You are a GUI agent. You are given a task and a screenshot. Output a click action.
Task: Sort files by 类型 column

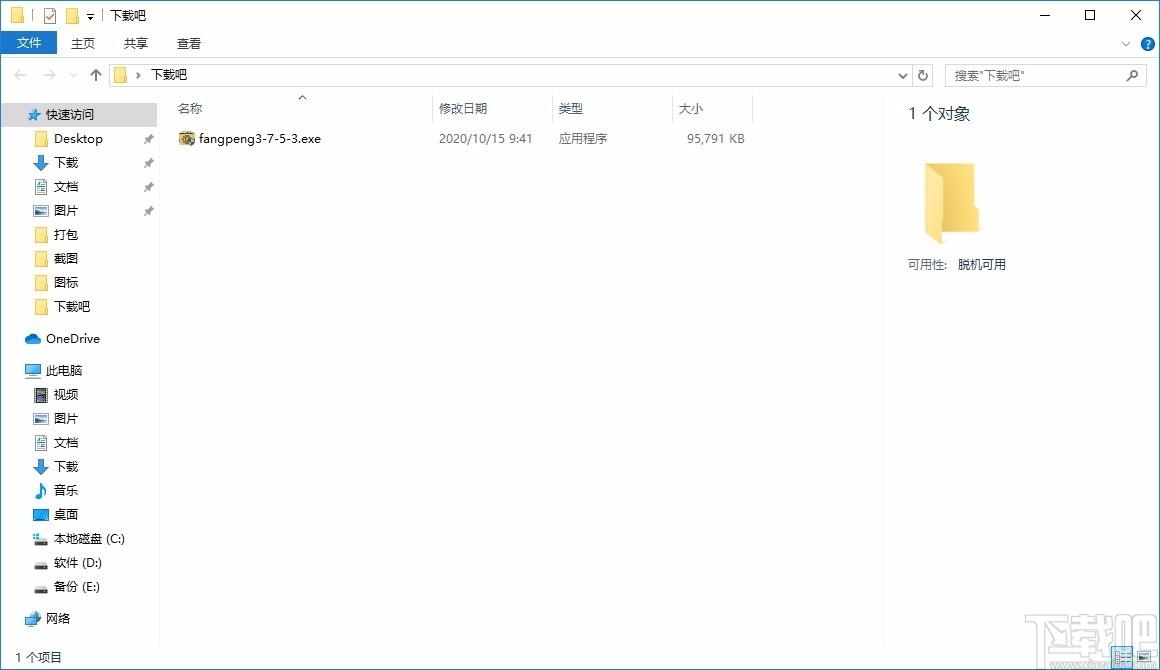click(x=570, y=108)
